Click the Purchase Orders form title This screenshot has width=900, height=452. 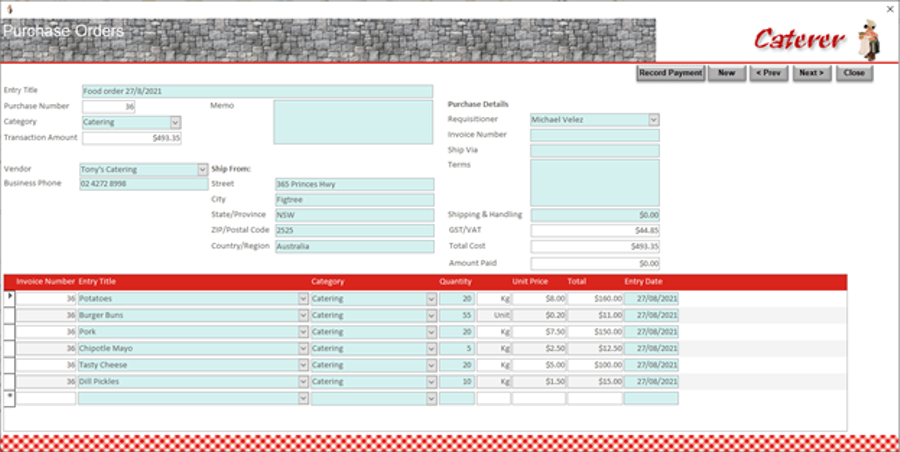coord(64,31)
